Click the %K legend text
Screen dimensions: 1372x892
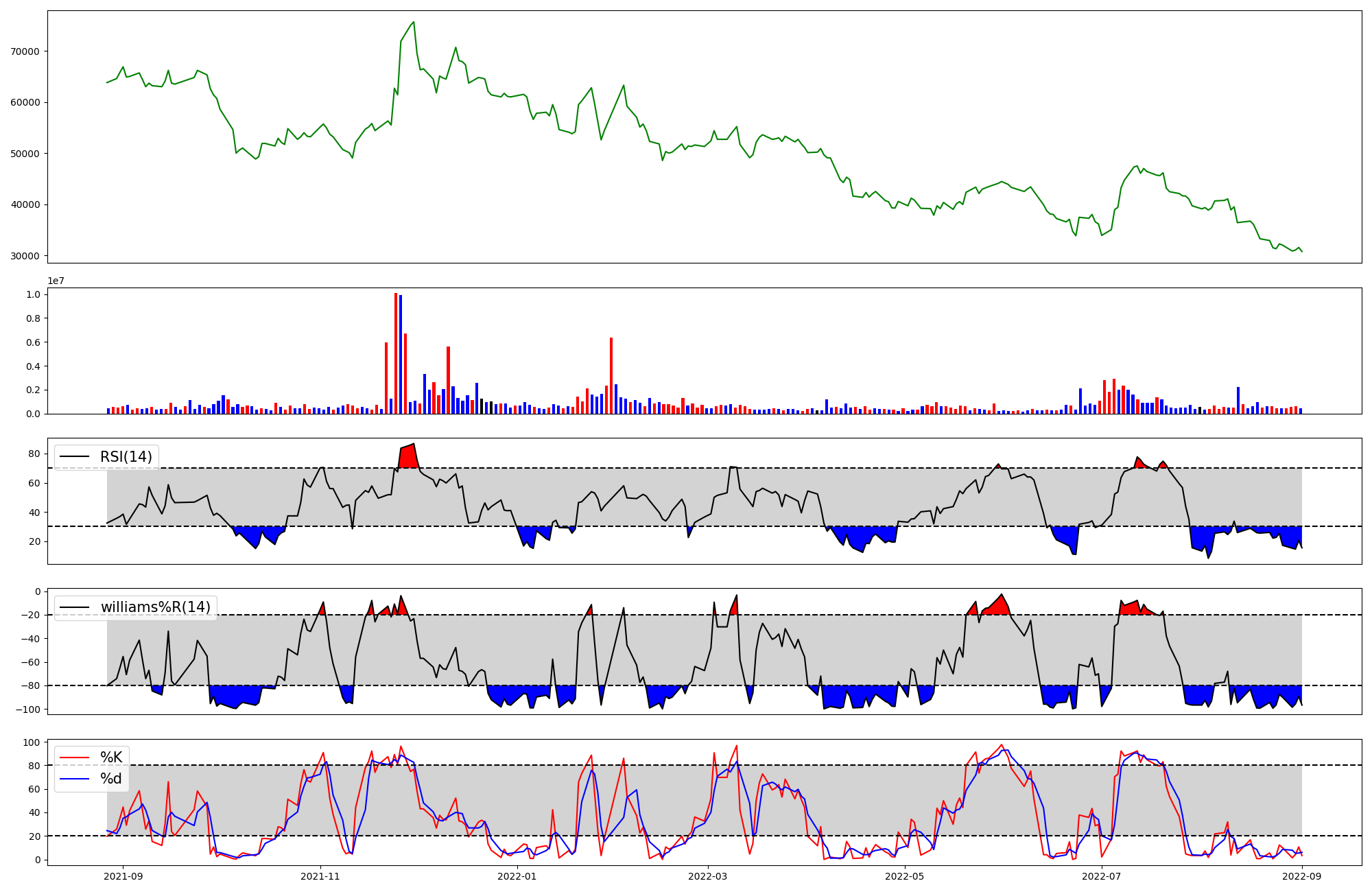[x=111, y=758]
